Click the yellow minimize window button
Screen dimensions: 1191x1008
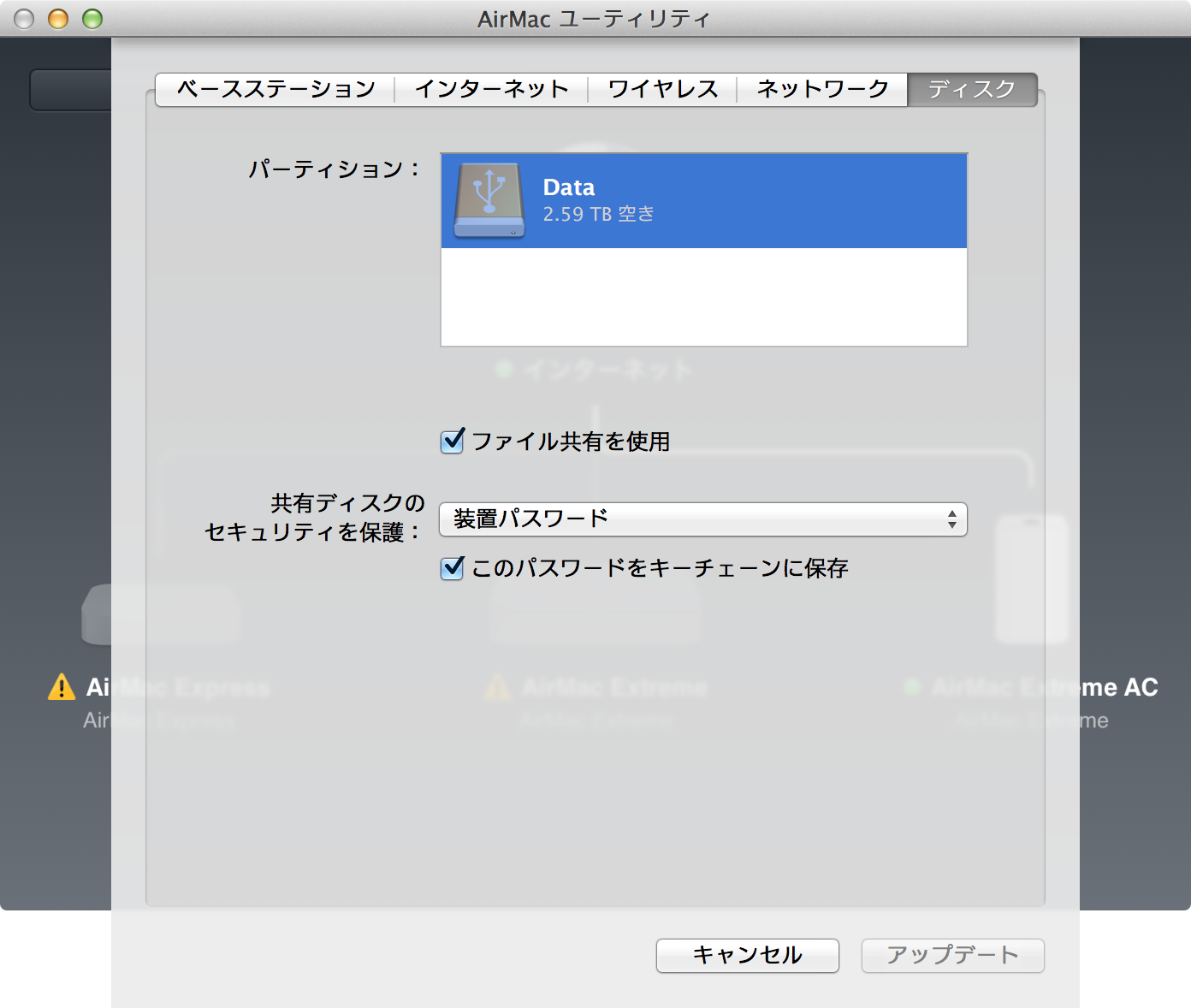tap(58, 19)
